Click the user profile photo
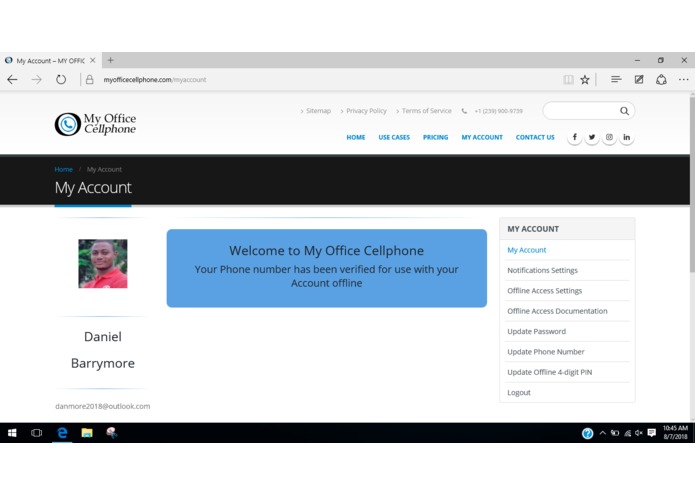The image size is (695, 494). pyautogui.click(x=103, y=264)
